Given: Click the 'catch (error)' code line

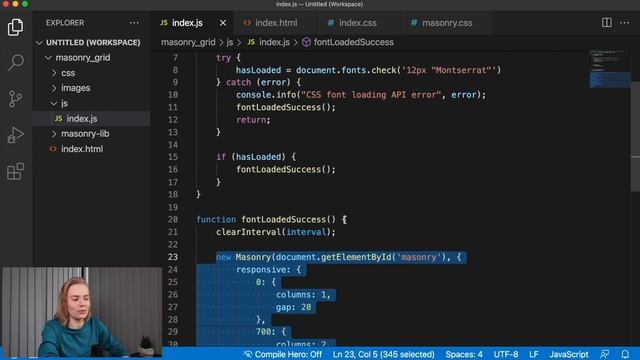Looking at the screenshot, I should pos(258,82).
